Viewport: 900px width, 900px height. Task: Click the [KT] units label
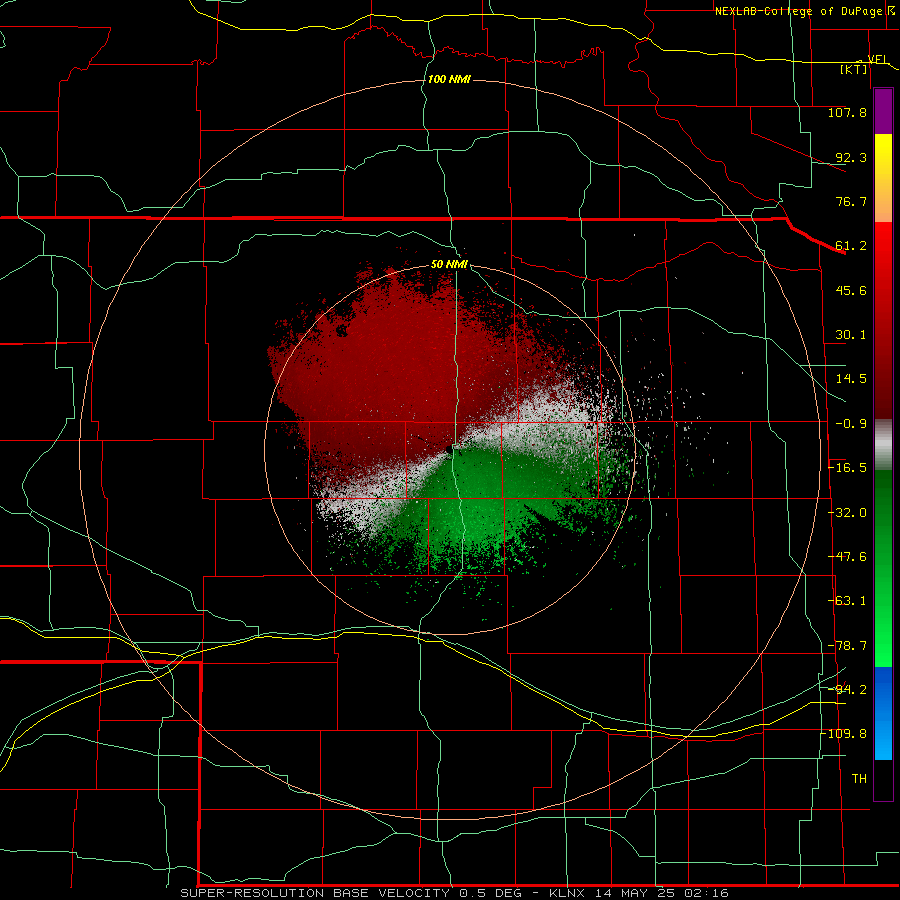(x=854, y=69)
